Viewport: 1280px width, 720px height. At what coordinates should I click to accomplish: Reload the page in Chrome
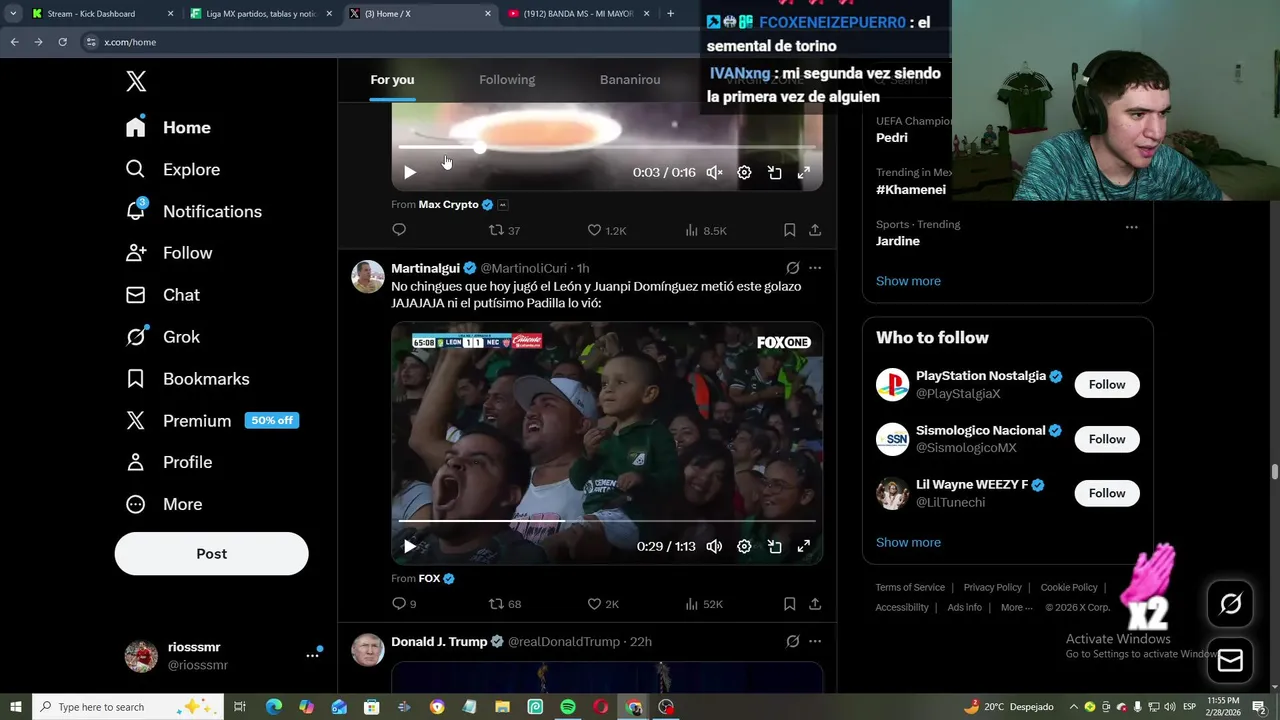[x=62, y=42]
